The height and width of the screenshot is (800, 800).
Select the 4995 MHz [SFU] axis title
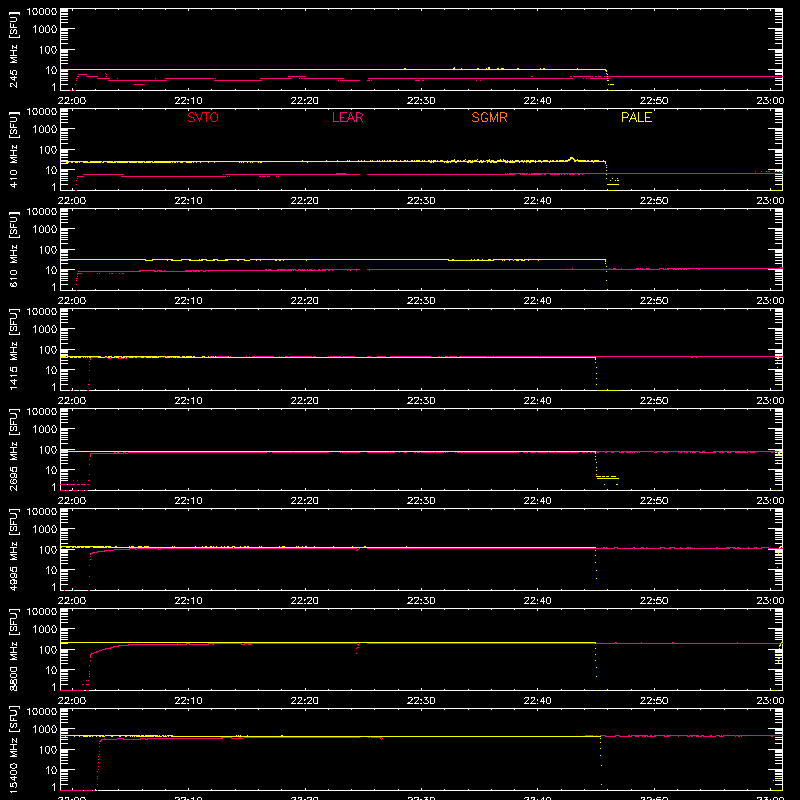point(14,549)
